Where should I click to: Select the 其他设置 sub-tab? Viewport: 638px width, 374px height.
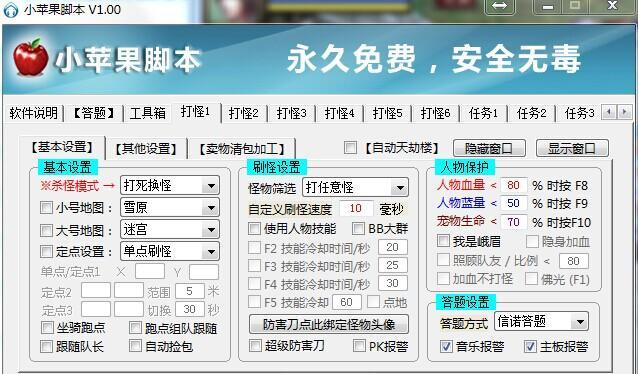click(x=146, y=149)
